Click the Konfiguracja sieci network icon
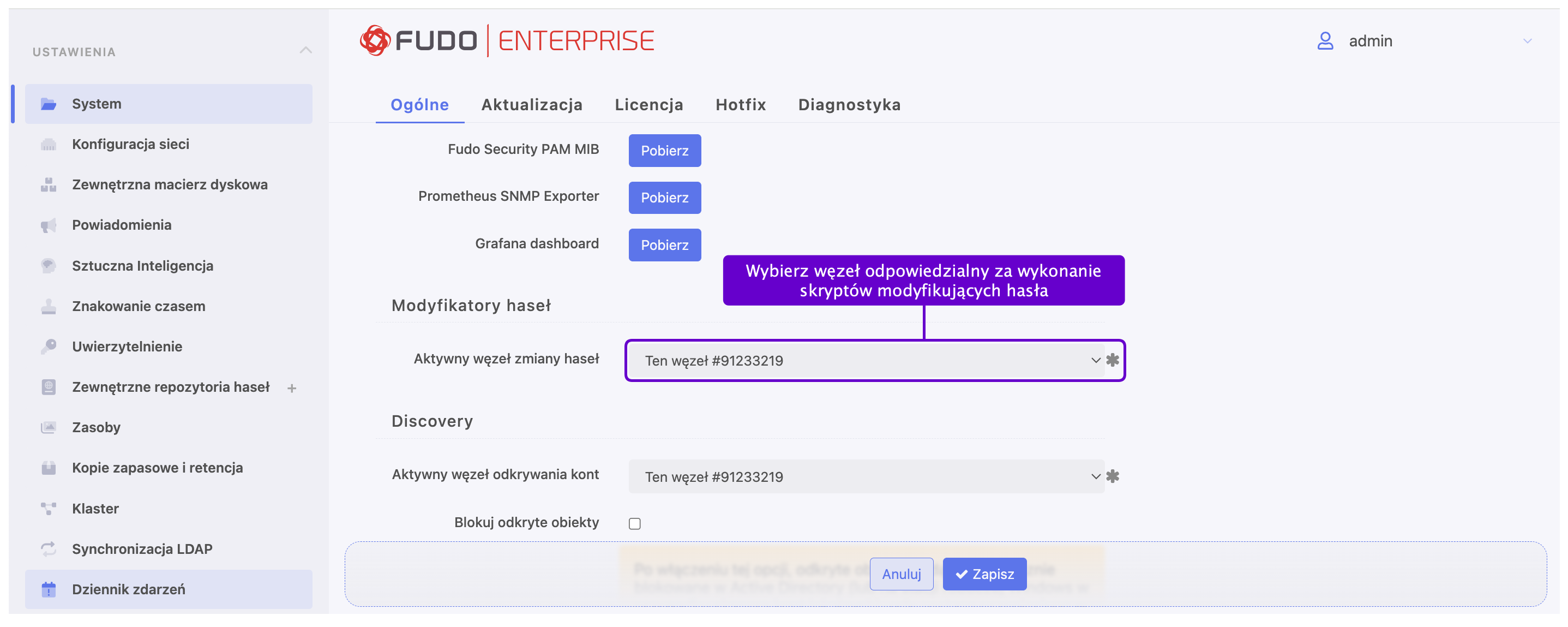This screenshot has height=627, width=1568. point(49,144)
